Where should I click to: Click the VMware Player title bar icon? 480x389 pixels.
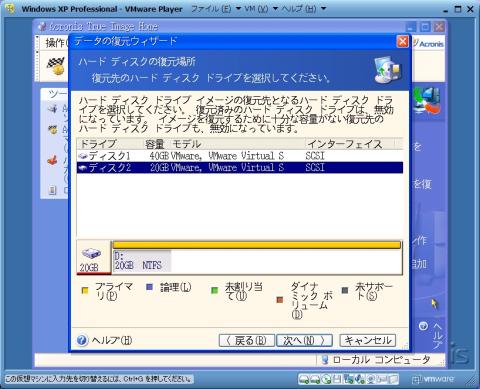click(x=10, y=8)
